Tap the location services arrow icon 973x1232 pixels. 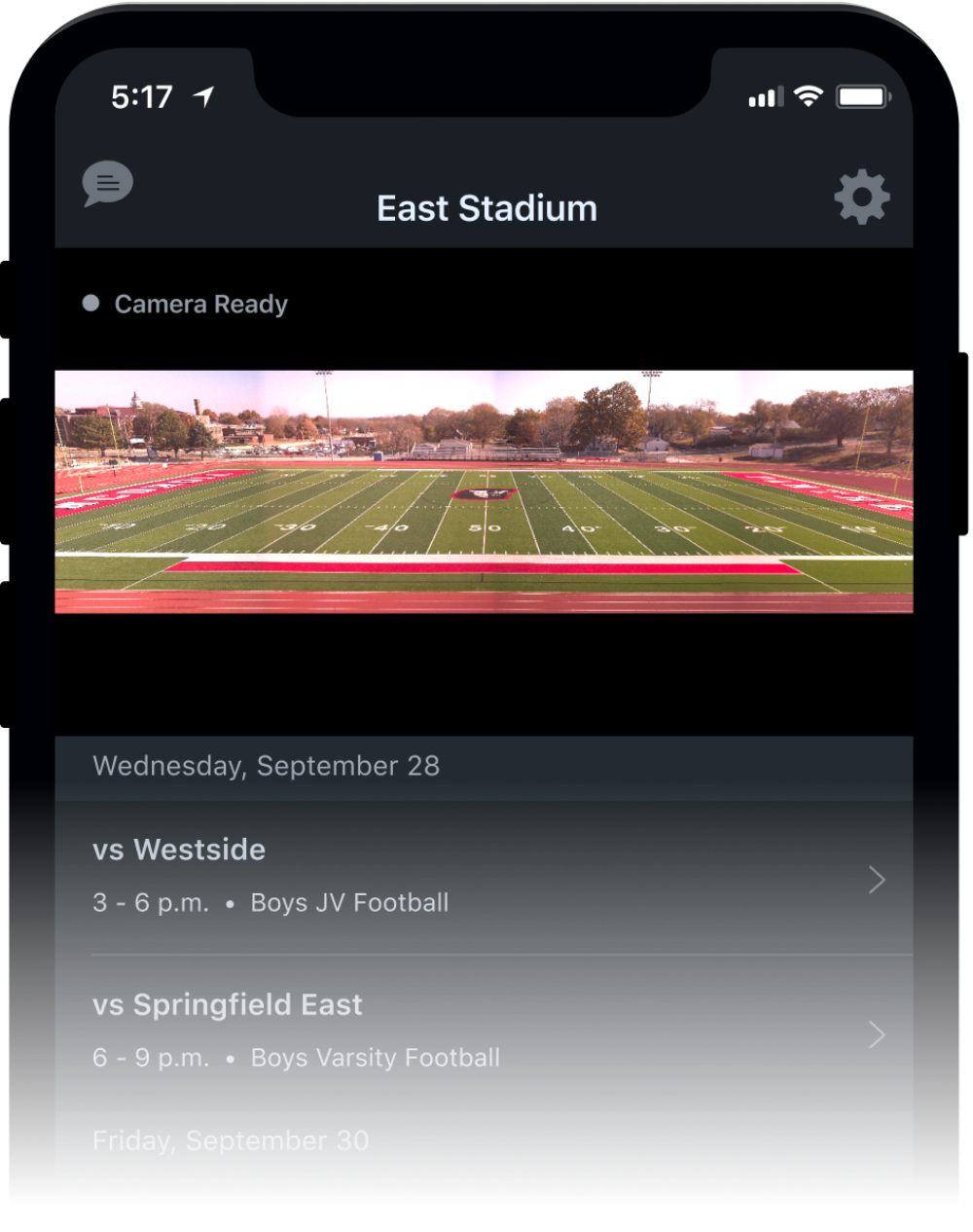(201, 94)
